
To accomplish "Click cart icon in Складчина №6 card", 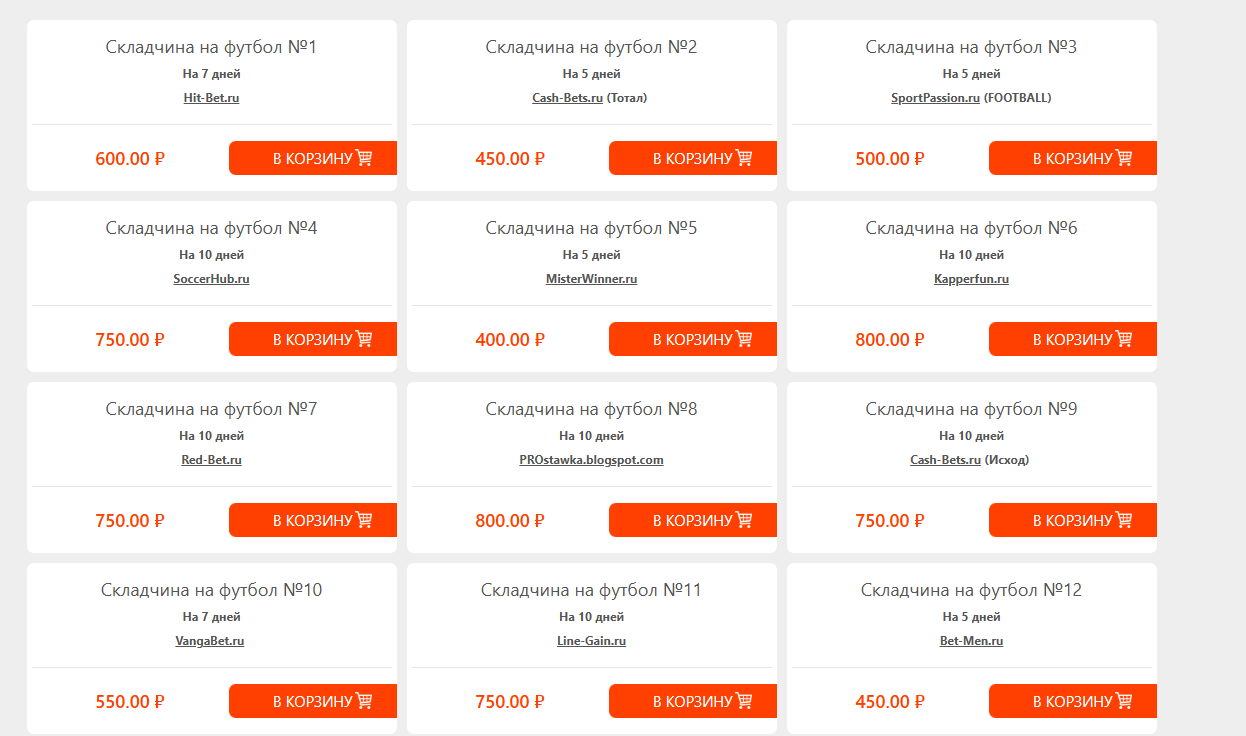I will click(1124, 339).
